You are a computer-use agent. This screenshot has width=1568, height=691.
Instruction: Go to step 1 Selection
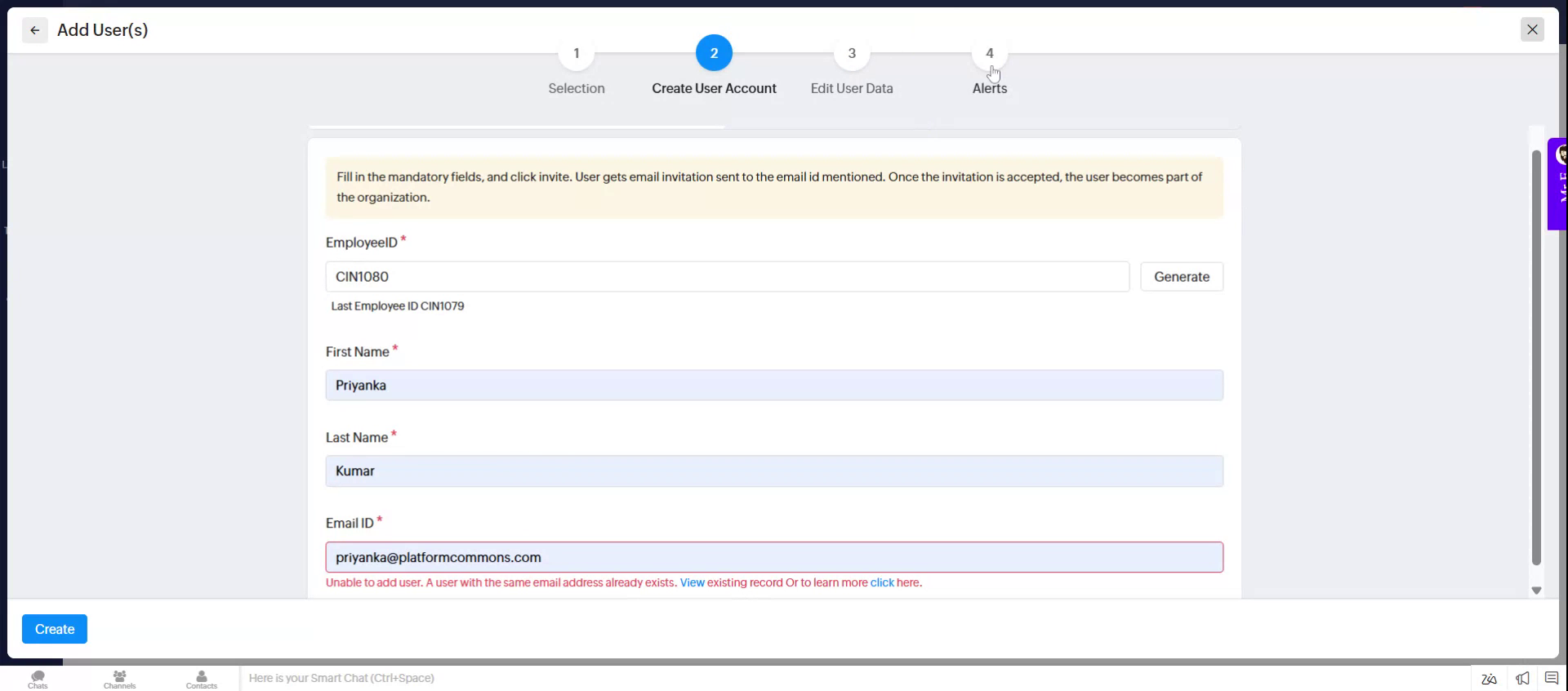(x=577, y=53)
